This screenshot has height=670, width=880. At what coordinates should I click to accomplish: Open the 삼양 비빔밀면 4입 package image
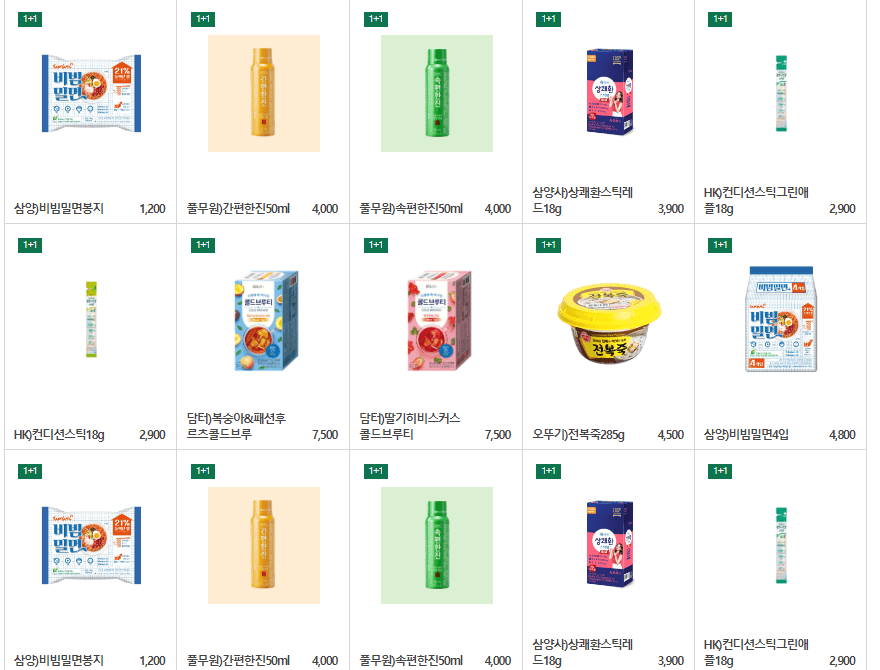781,319
